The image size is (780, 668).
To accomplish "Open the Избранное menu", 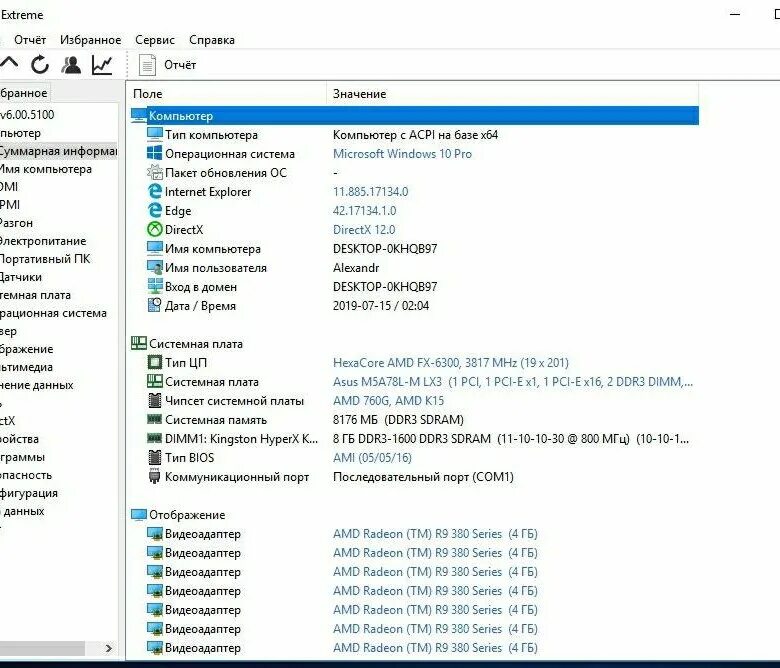I will pos(91,40).
